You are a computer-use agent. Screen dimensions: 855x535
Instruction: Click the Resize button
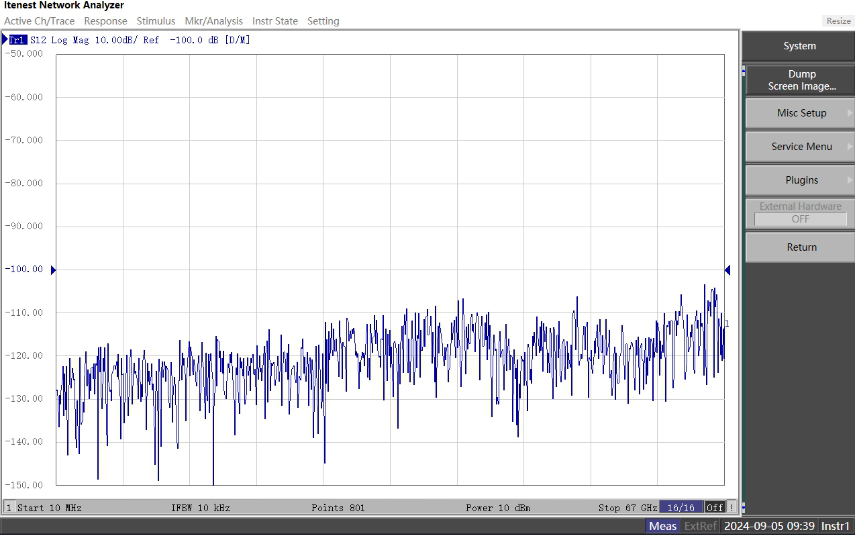pos(837,21)
